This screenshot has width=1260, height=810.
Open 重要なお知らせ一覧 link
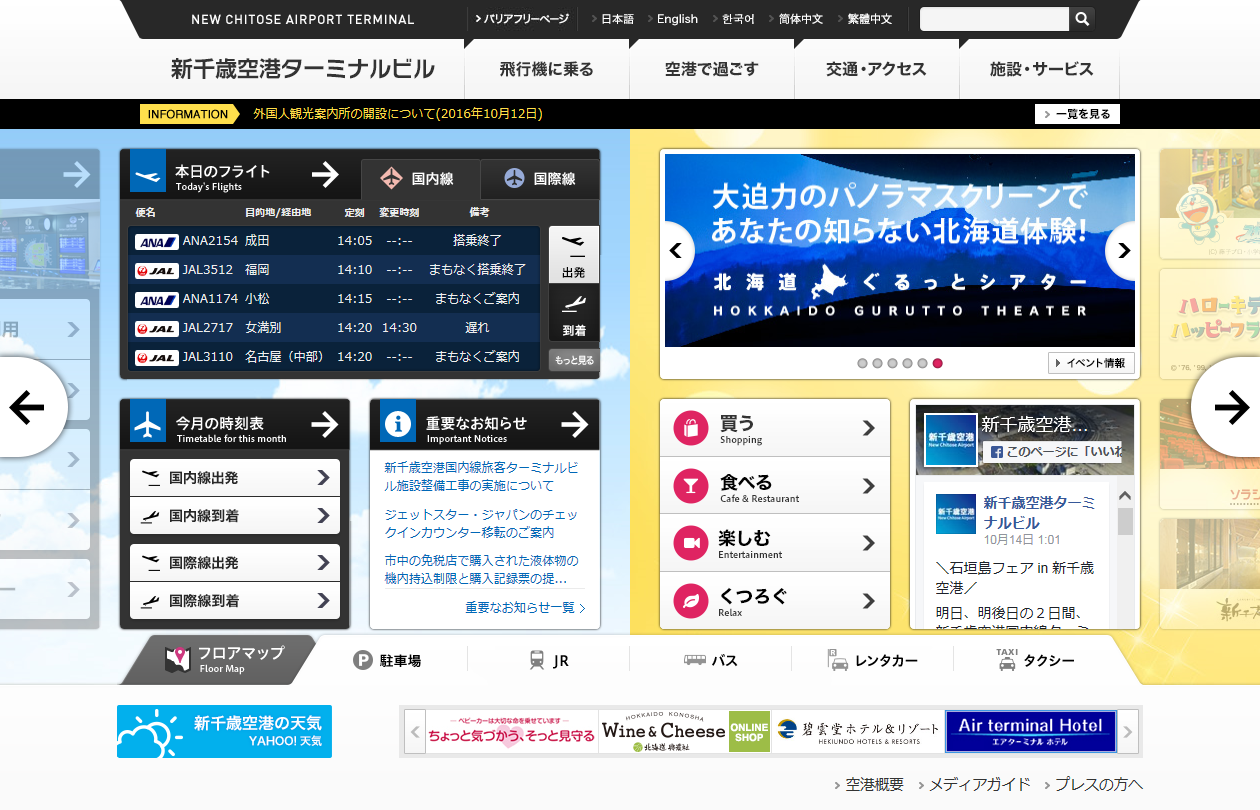click(525, 608)
